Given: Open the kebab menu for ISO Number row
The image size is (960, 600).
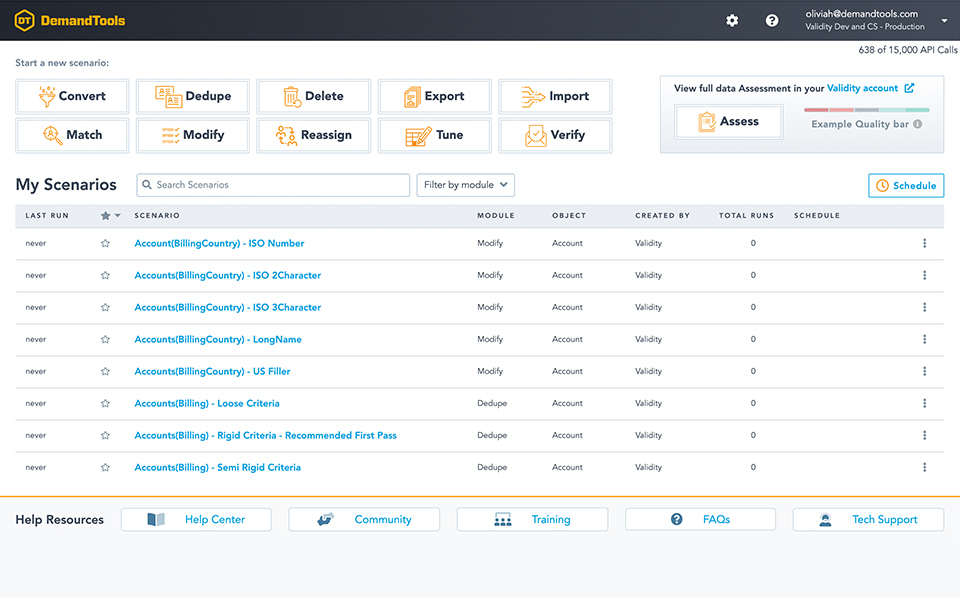Looking at the screenshot, I should click(x=924, y=243).
